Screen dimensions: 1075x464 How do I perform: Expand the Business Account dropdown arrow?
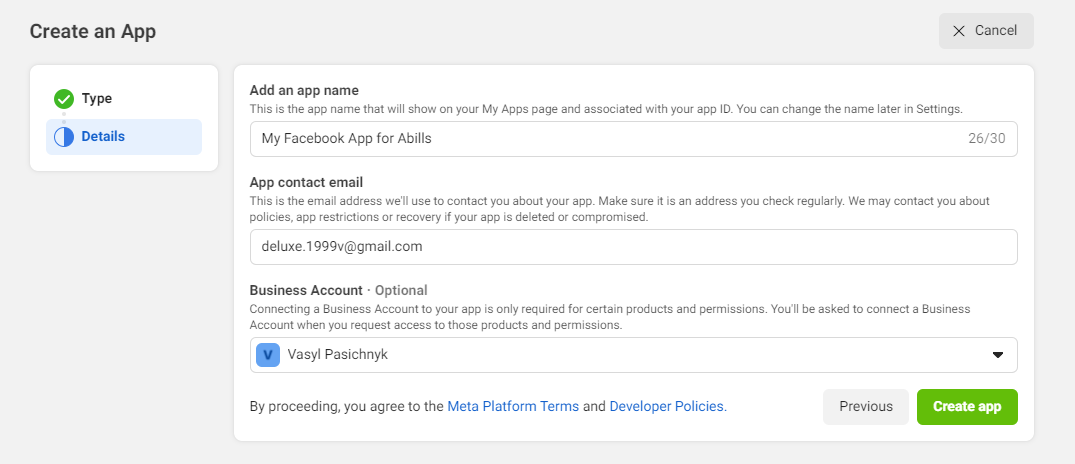(x=997, y=355)
